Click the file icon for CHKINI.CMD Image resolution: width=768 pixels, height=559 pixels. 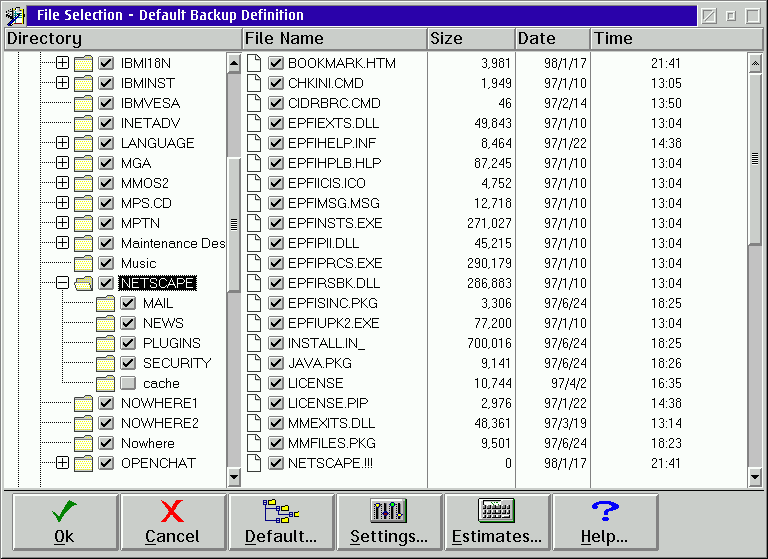coord(254,83)
